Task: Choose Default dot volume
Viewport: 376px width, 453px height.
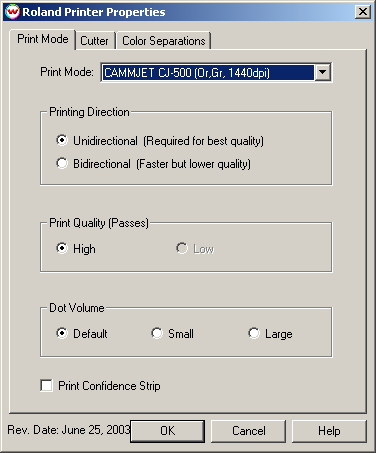Action: point(62,333)
